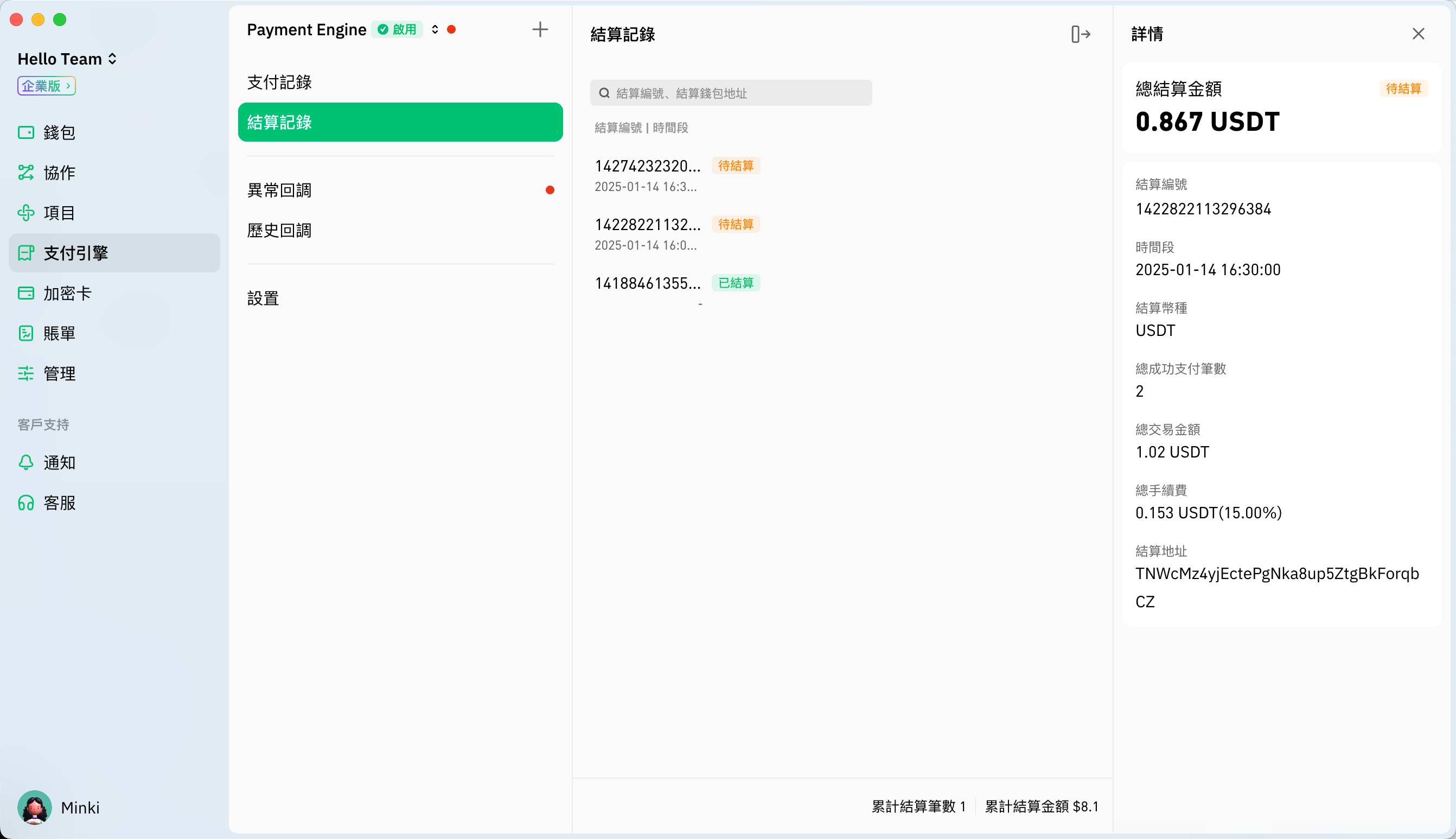Switch to 支付記錄 menu item
This screenshot has width=1456, height=839.
coord(279,82)
